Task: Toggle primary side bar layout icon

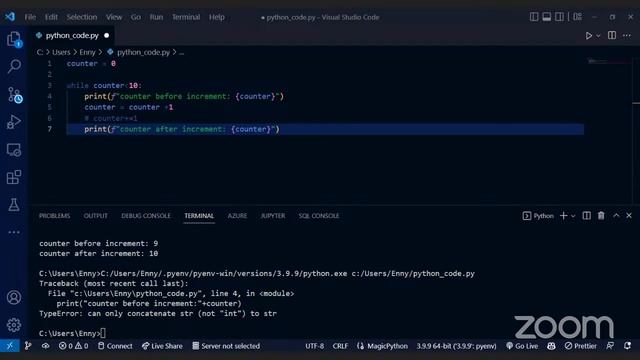Action: click(x=534, y=17)
